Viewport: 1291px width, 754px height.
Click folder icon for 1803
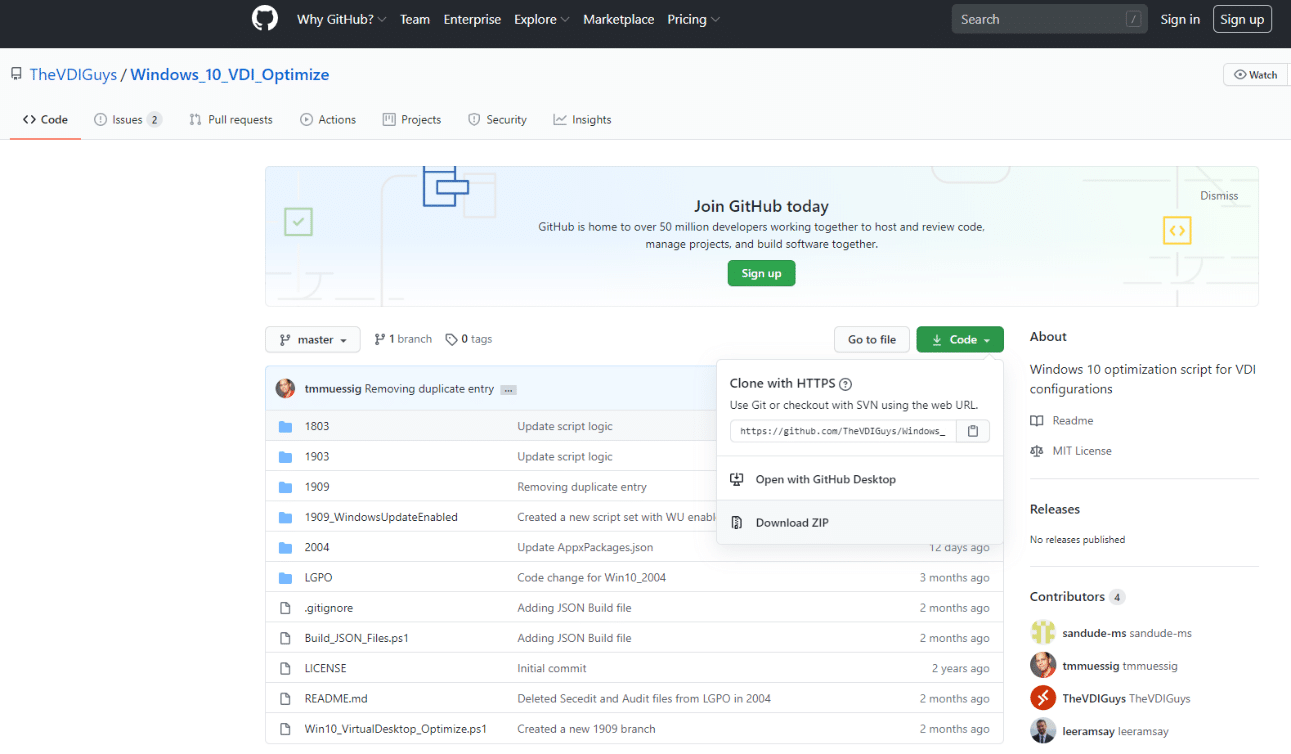285,426
